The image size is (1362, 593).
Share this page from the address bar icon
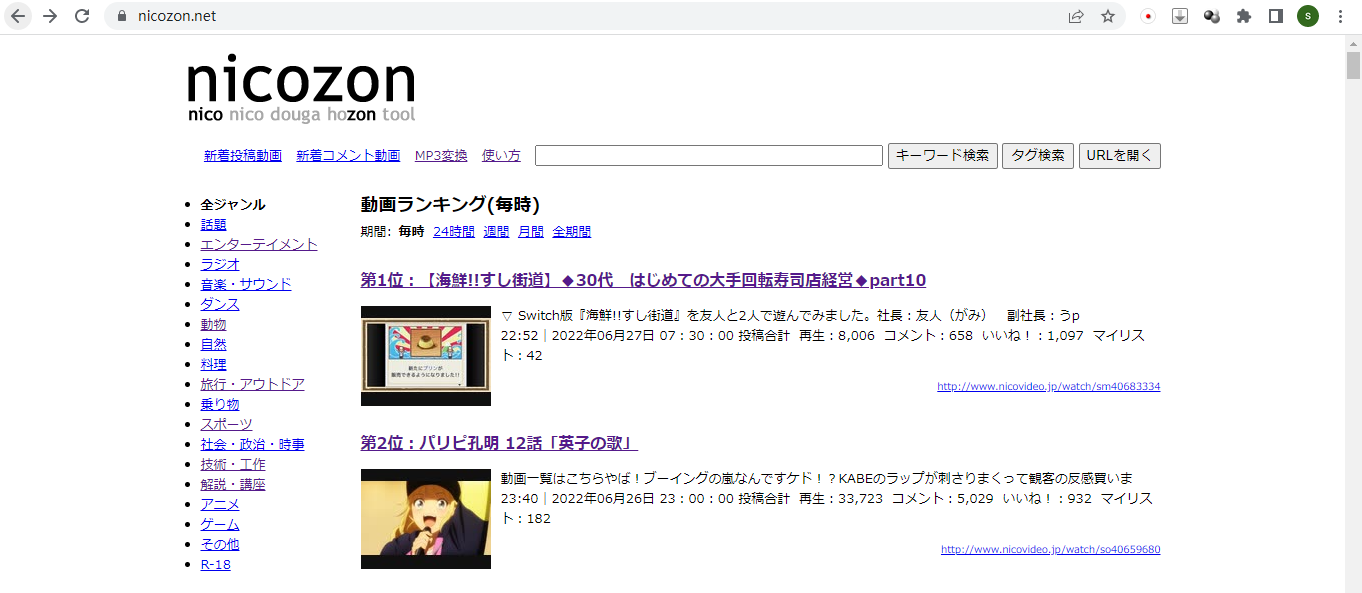tap(1076, 16)
